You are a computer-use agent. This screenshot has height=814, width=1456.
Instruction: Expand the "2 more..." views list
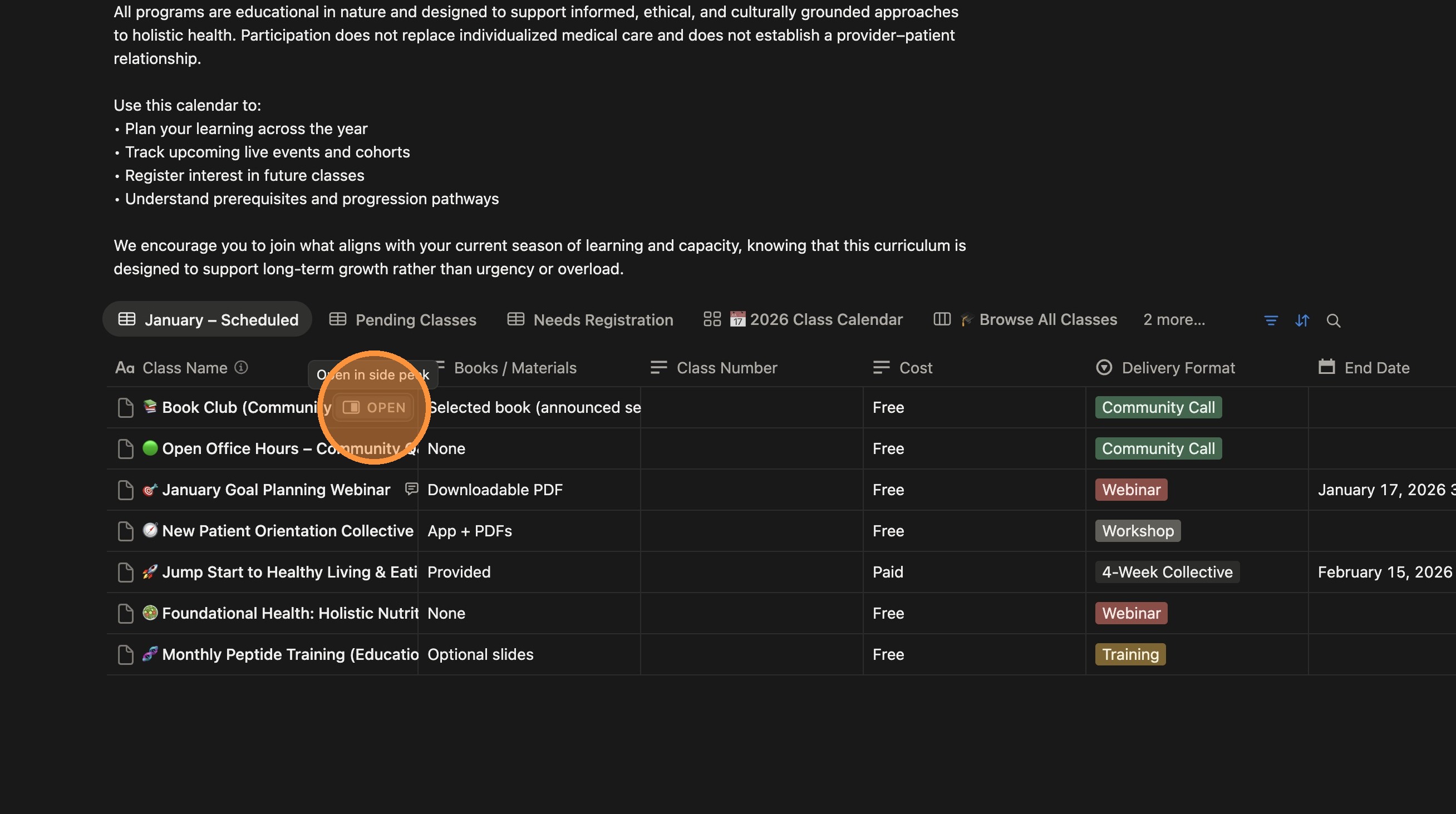(x=1173, y=319)
